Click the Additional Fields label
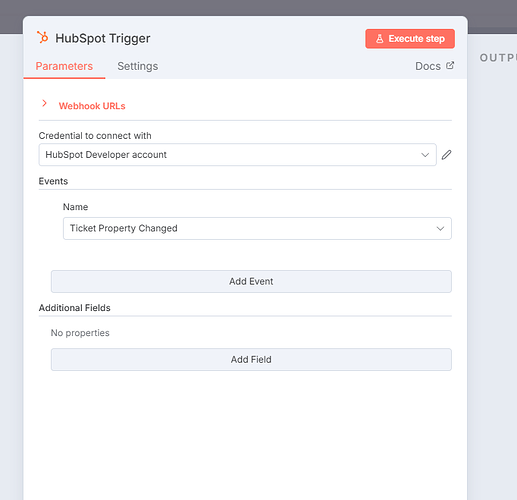This screenshot has width=517, height=500. click(x=74, y=308)
